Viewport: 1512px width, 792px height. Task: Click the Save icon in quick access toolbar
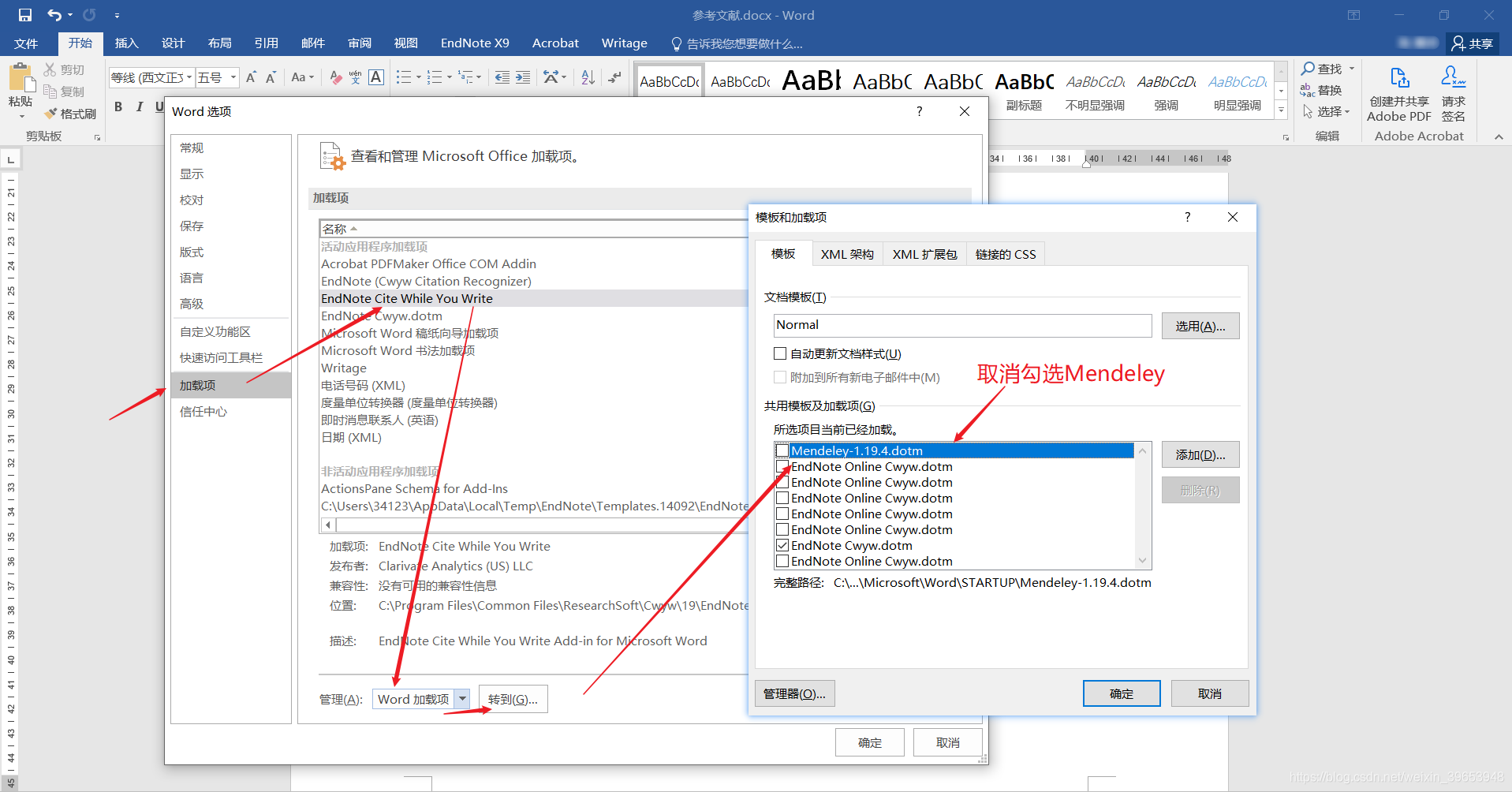[x=25, y=15]
